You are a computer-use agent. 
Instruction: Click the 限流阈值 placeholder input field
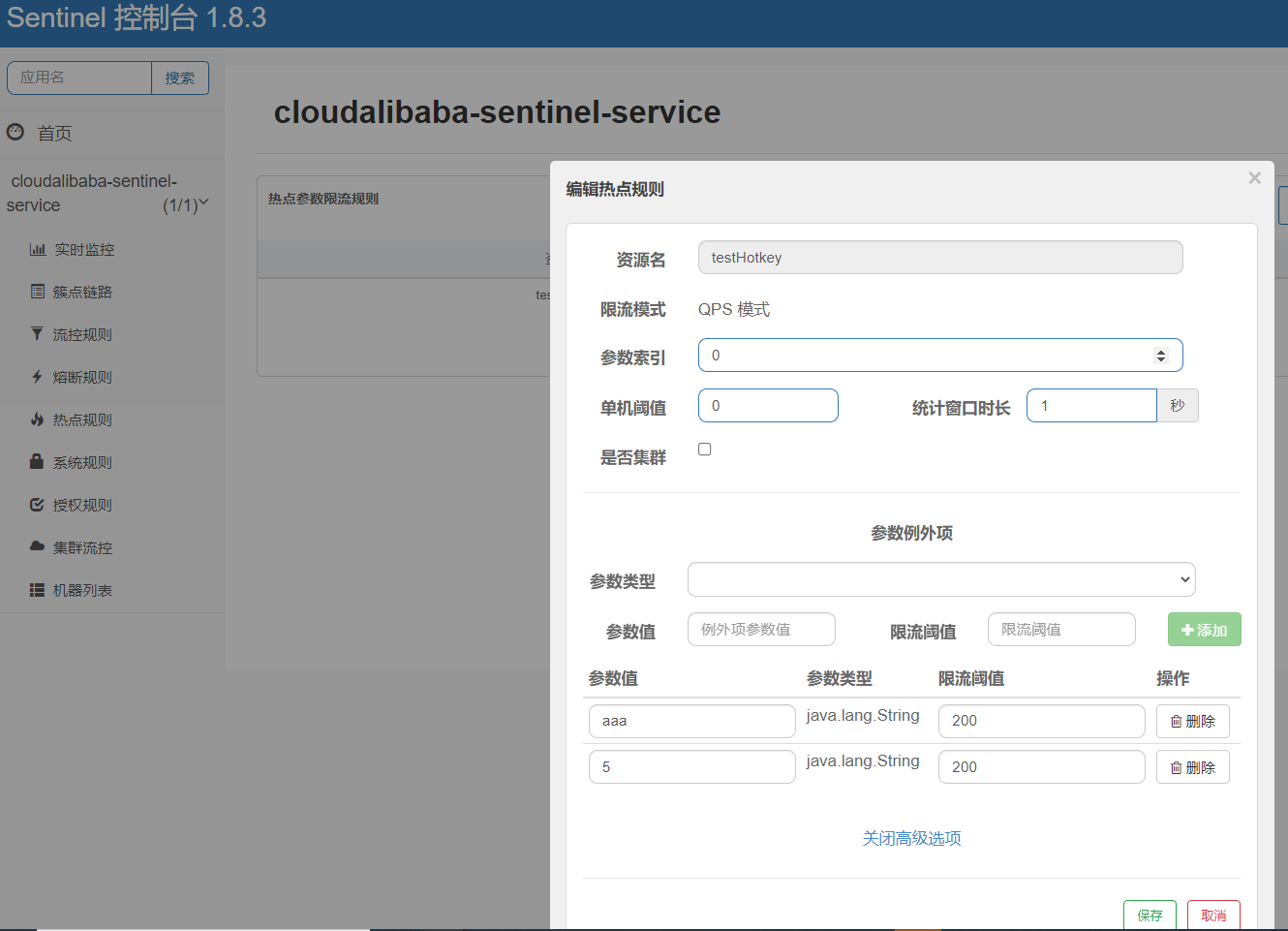(1061, 630)
